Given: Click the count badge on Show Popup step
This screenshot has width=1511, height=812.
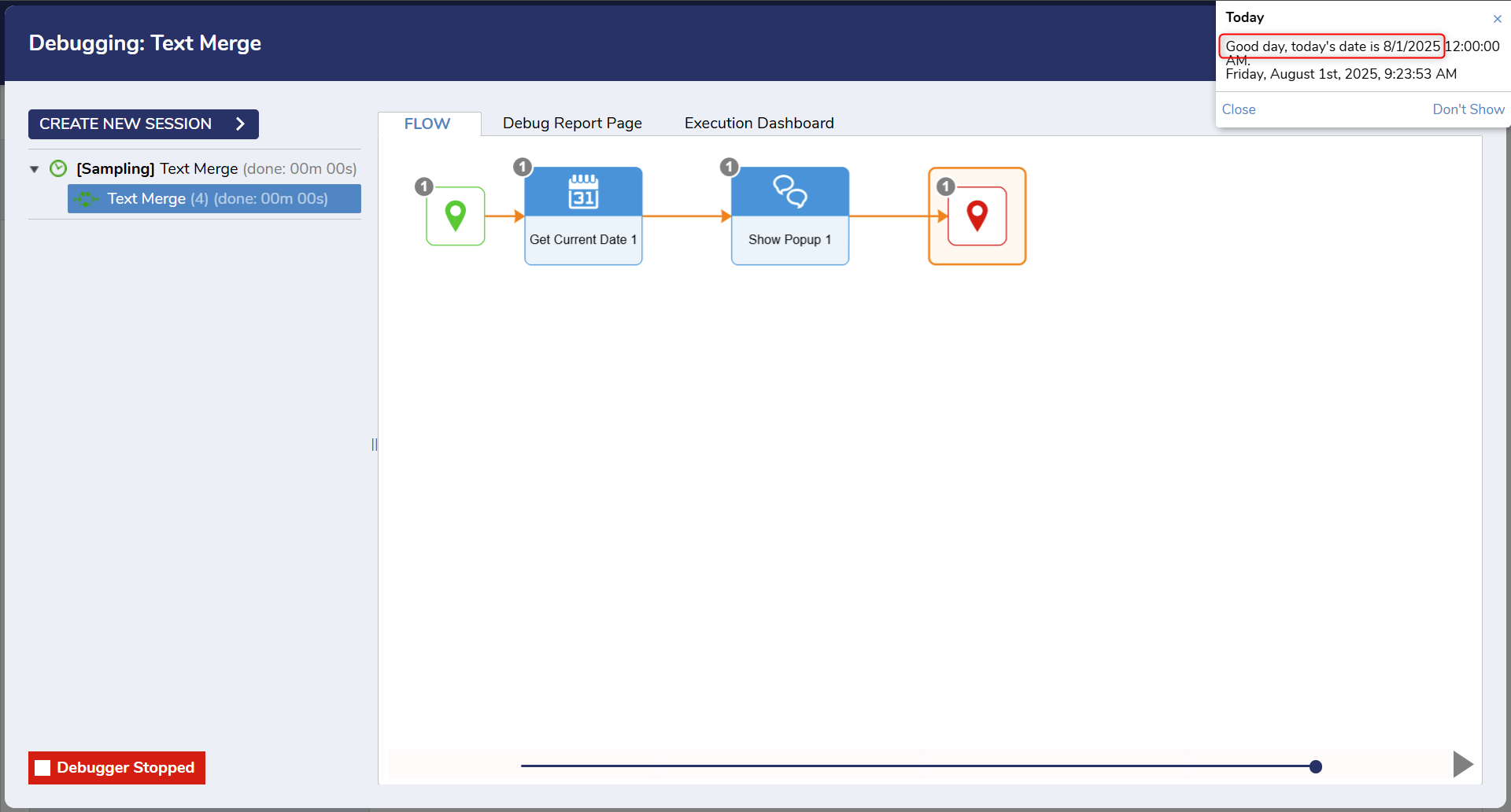Looking at the screenshot, I should click(730, 167).
